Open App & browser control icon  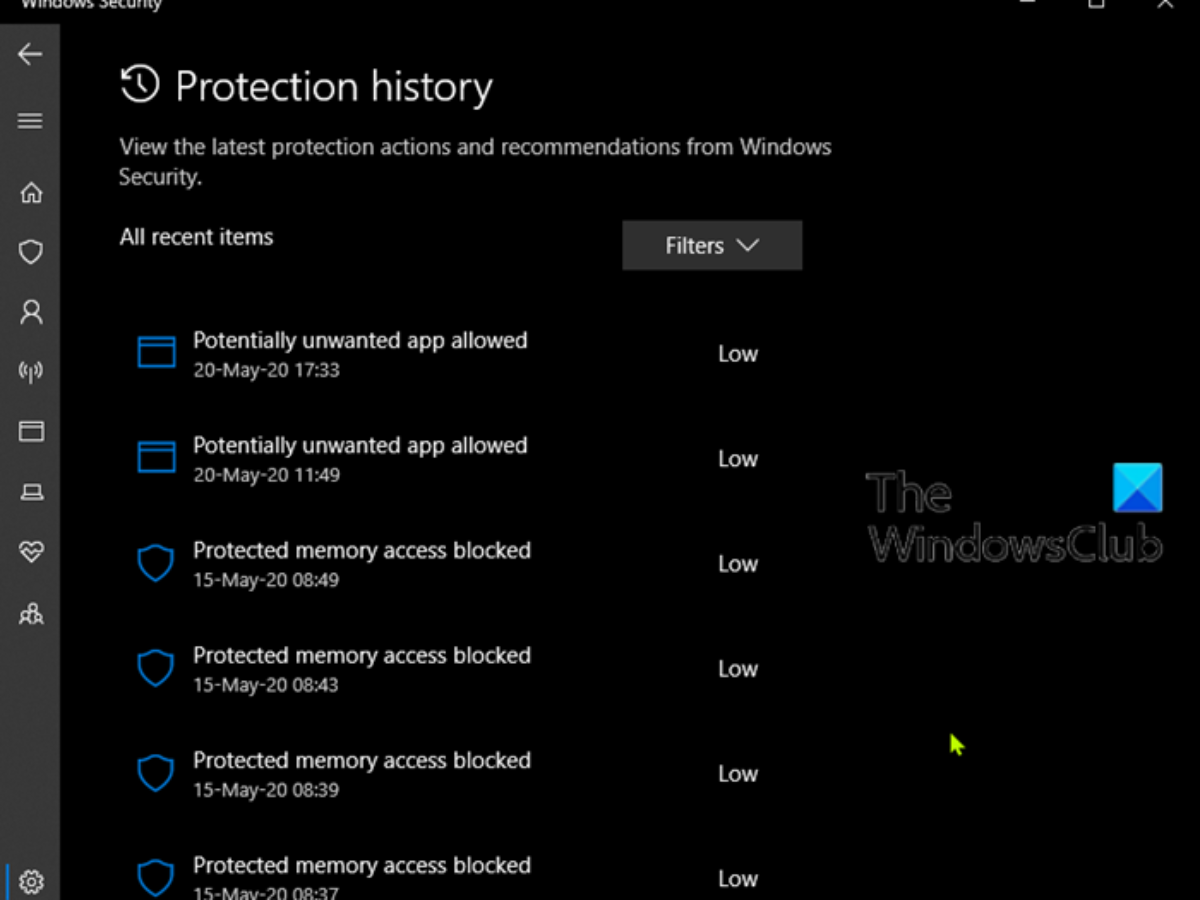(x=31, y=431)
